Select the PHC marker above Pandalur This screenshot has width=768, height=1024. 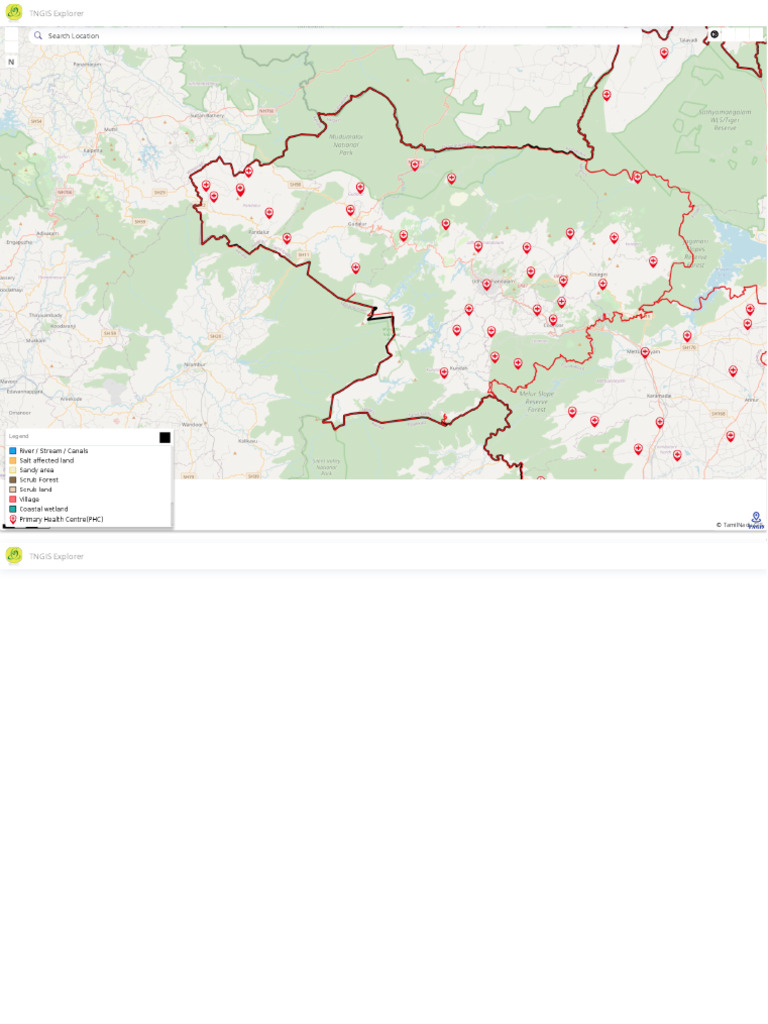click(x=269, y=213)
